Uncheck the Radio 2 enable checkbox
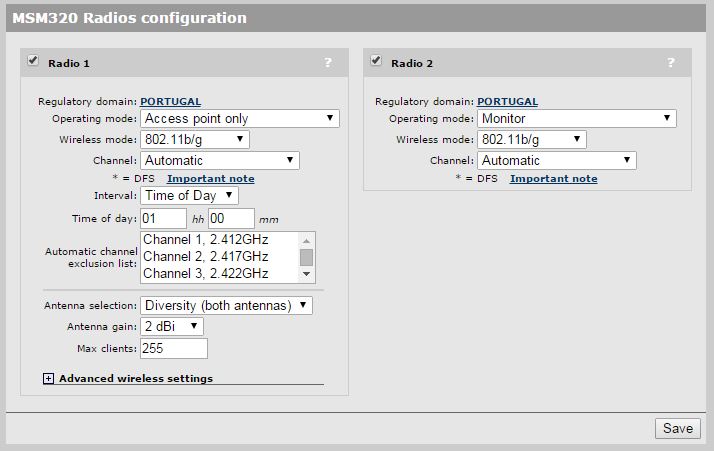This screenshot has width=714, height=451. coord(376,60)
